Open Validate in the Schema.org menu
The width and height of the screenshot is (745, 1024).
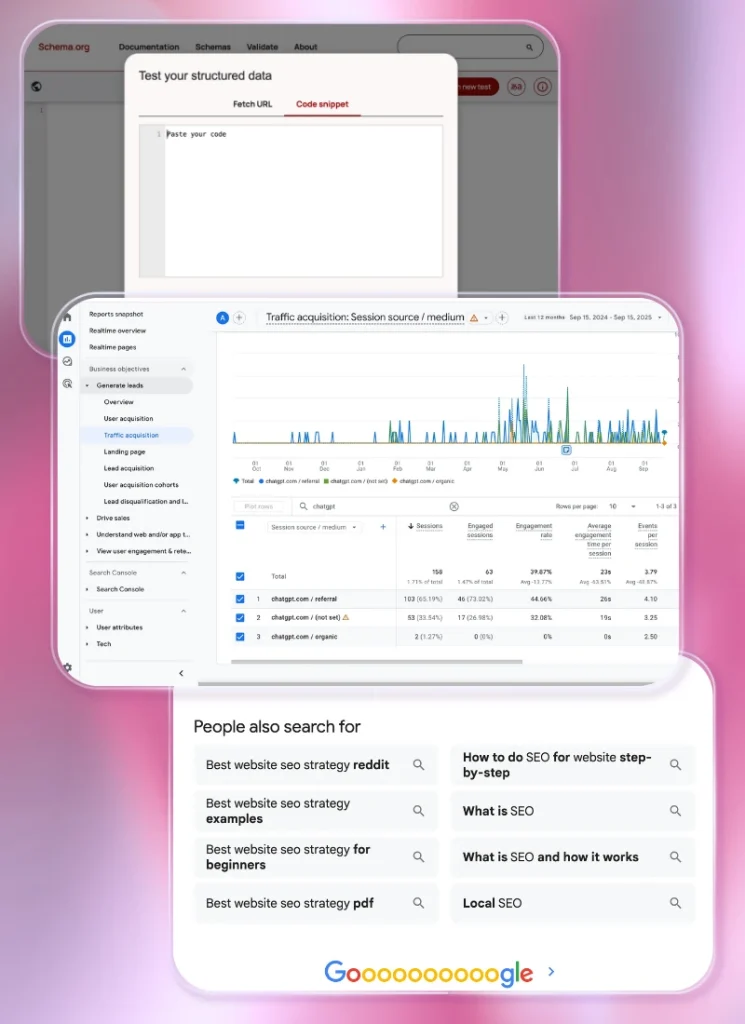pyautogui.click(x=262, y=47)
